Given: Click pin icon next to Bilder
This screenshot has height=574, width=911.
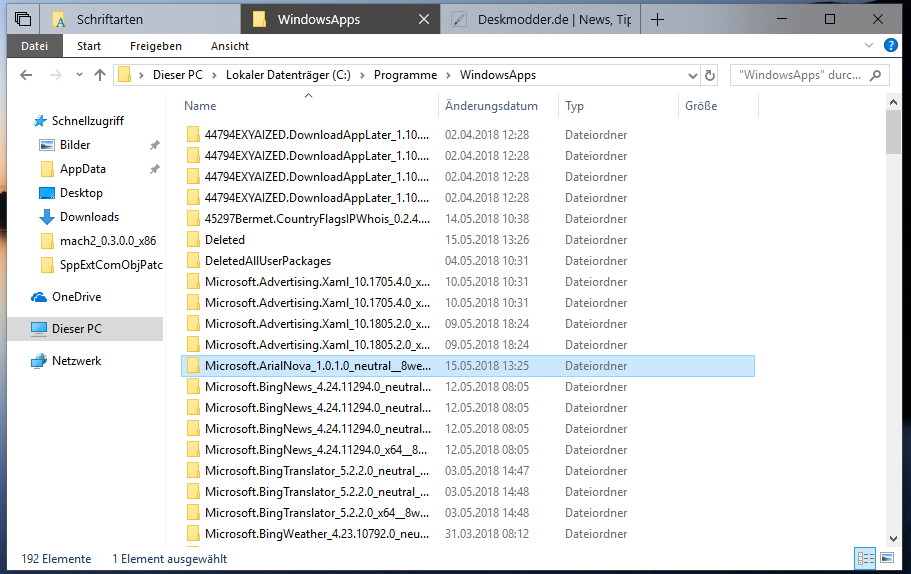Looking at the screenshot, I should point(155,145).
